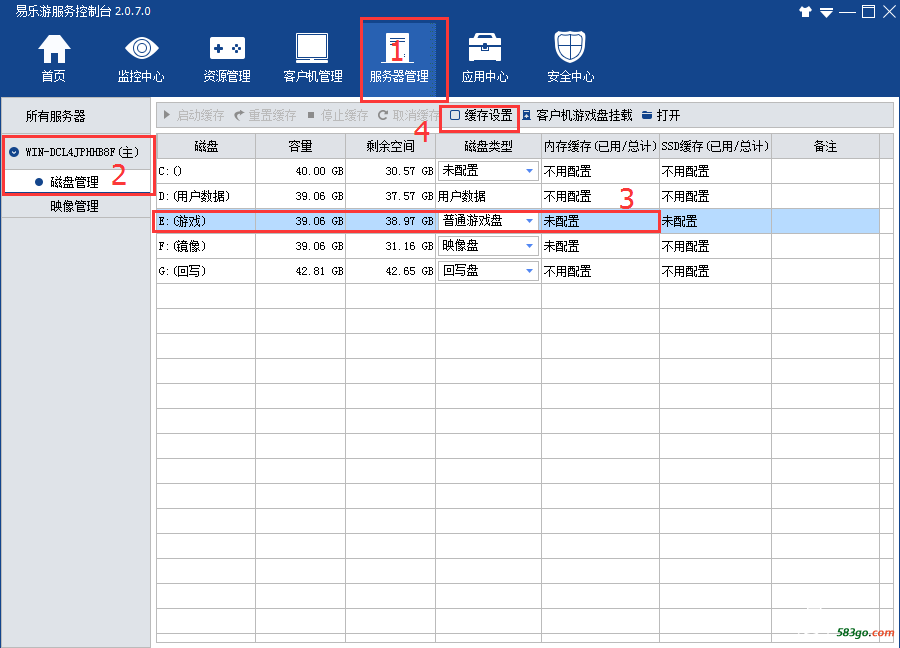
Task: Select the D:(用户数据) disk row
Action: (205, 196)
